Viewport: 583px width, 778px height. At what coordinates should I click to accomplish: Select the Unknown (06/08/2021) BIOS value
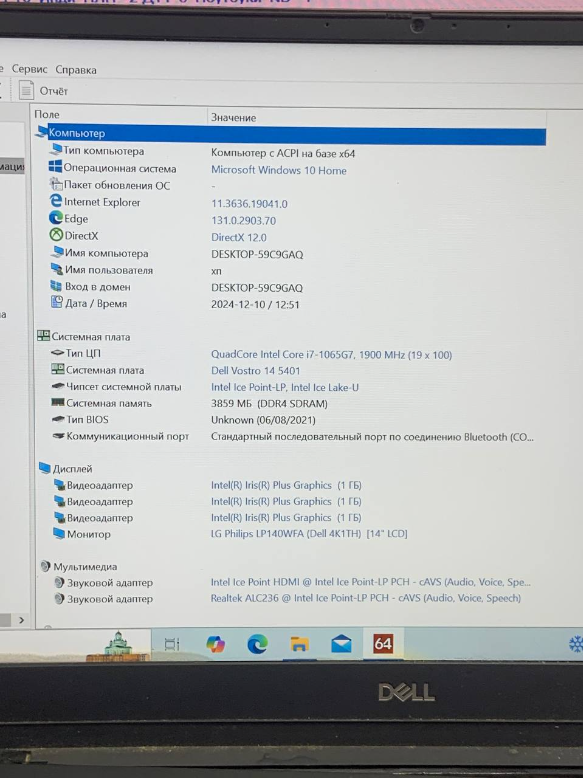(263, 420)
